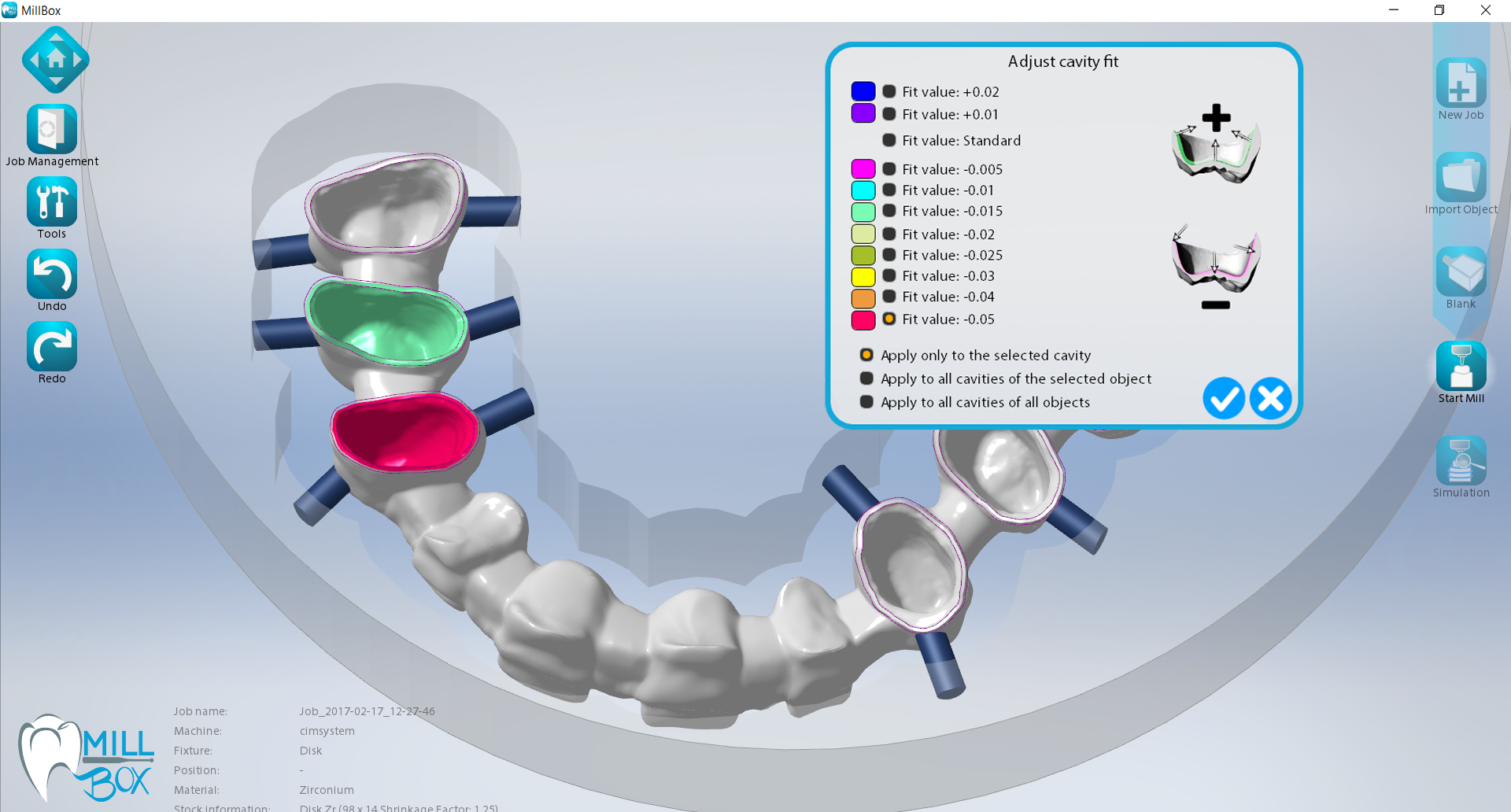The height and width of the screenshot is (812, 1511).
Task: Click the Undo icon
Action: pyautogui.click(x=52, y=274)
